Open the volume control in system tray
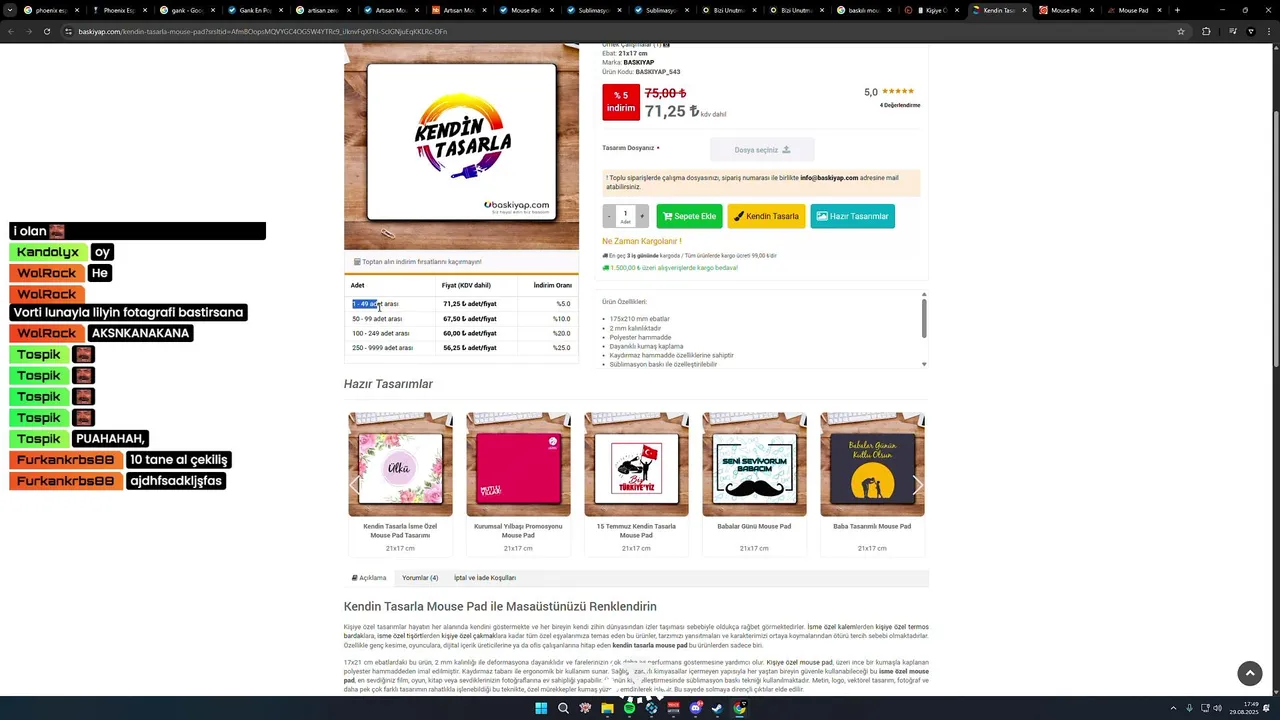This screenshot has width=1280, height=720. point(1217,708)
